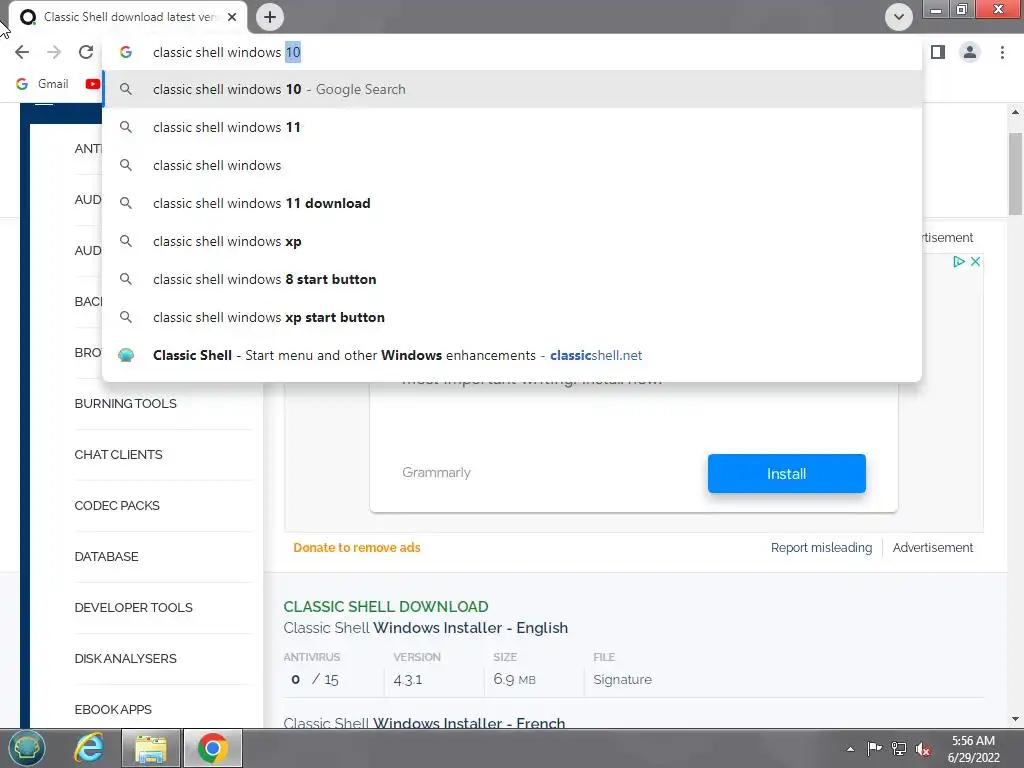
Task: Click 'Donate to remove ads' link
Action: [x=357, y=547]
